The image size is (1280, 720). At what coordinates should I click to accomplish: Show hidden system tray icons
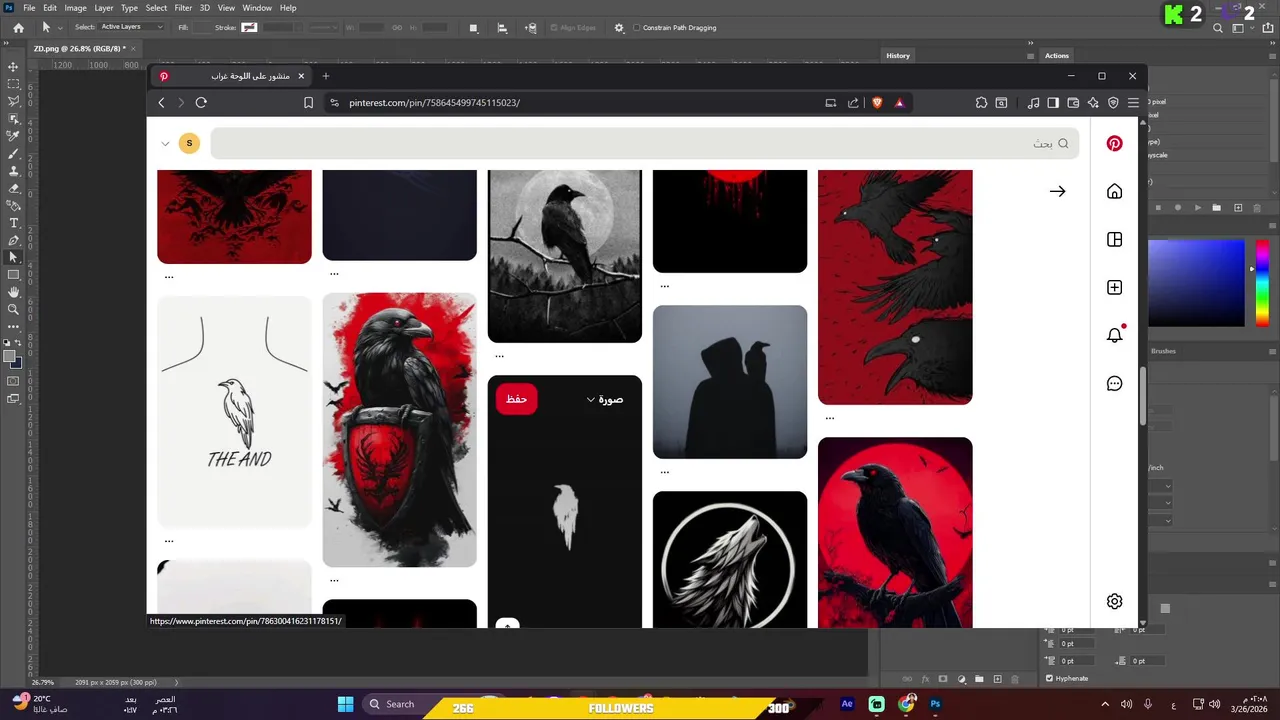pos(1105,704)
